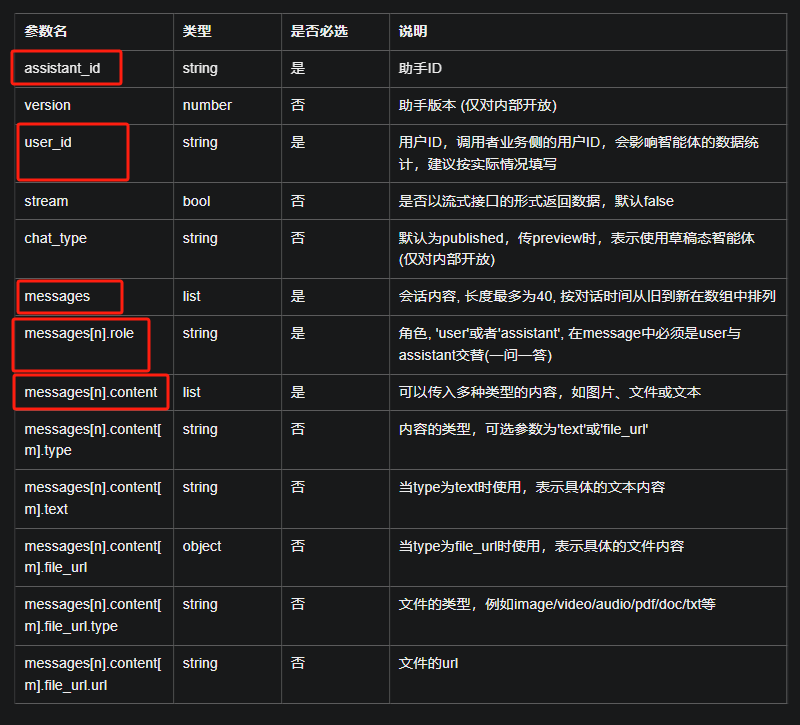The height and width of the screenshot is (725, 800).
Task: Click 否 in the chat_type row
Action: pyautogui.click(x=298, y=238)
